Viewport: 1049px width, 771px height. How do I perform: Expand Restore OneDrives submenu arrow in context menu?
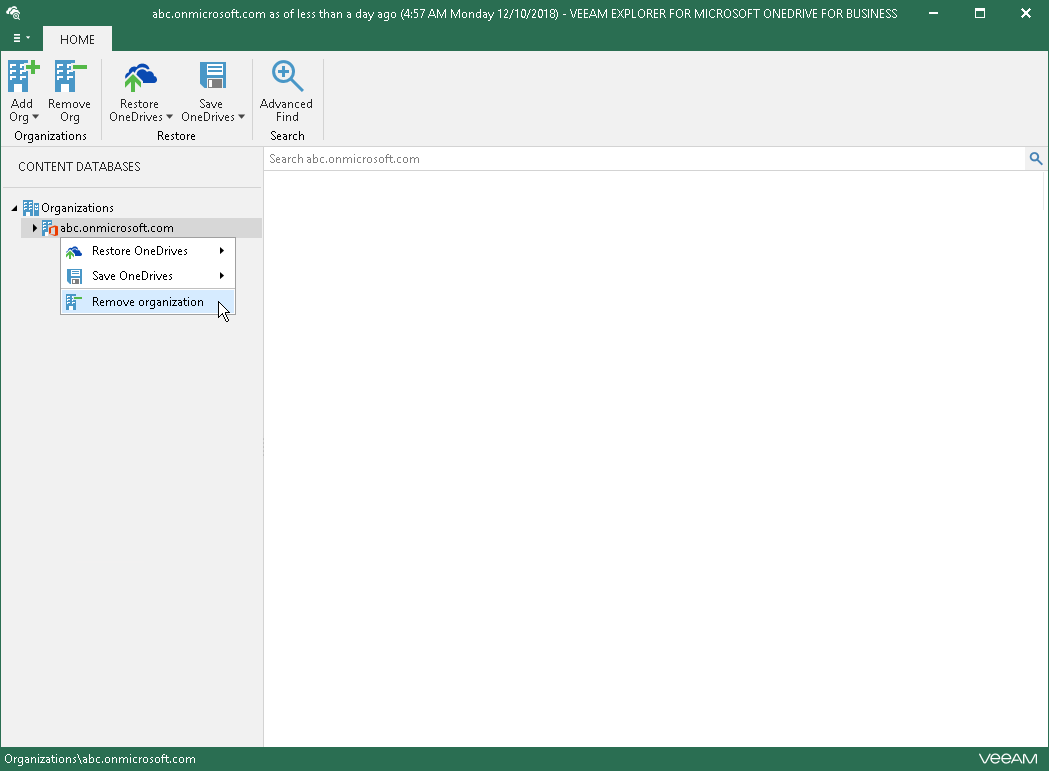[x=221, y=251]
